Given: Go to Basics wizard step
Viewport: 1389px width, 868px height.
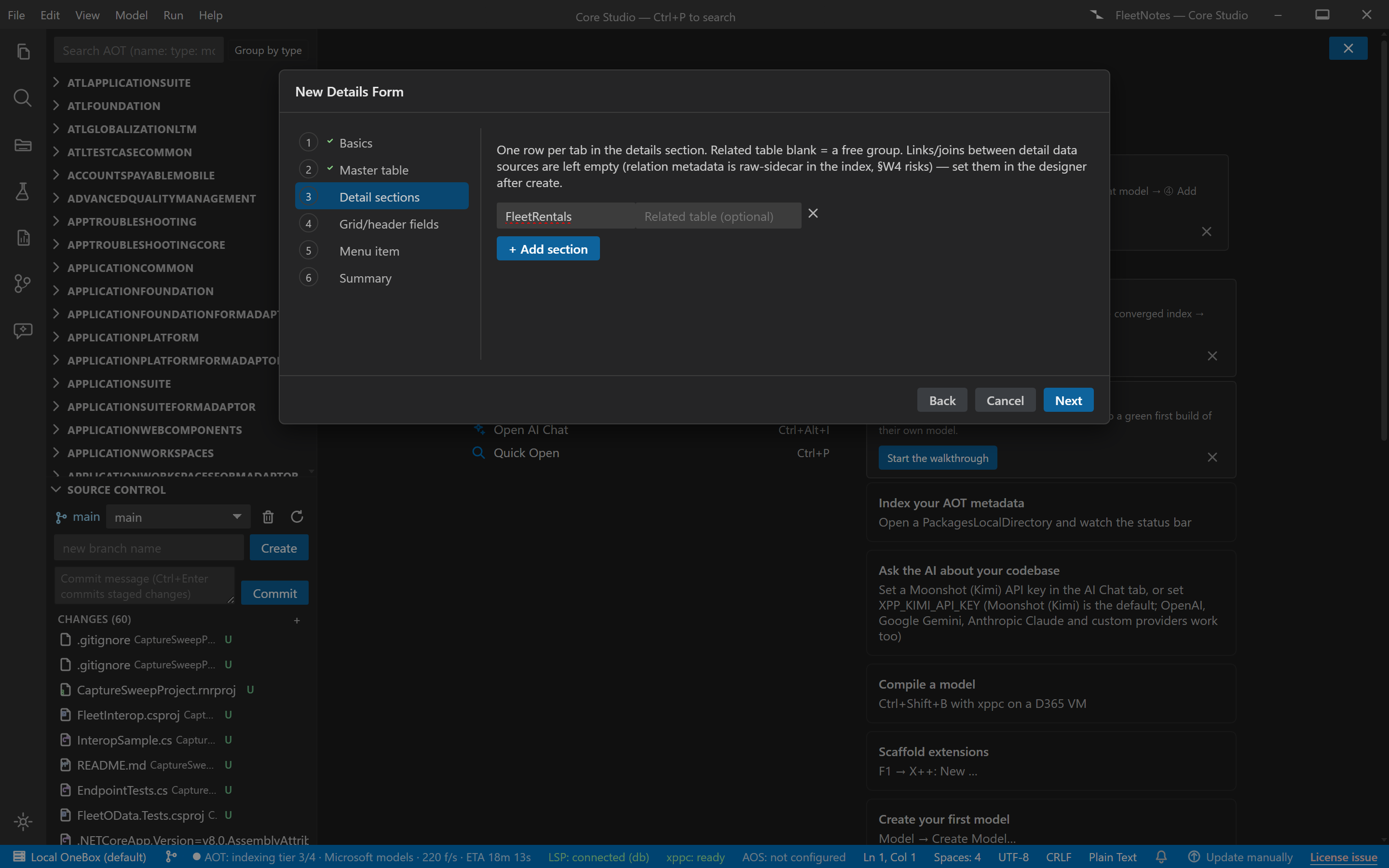Looking at the screenshot, I should (381, 142).
